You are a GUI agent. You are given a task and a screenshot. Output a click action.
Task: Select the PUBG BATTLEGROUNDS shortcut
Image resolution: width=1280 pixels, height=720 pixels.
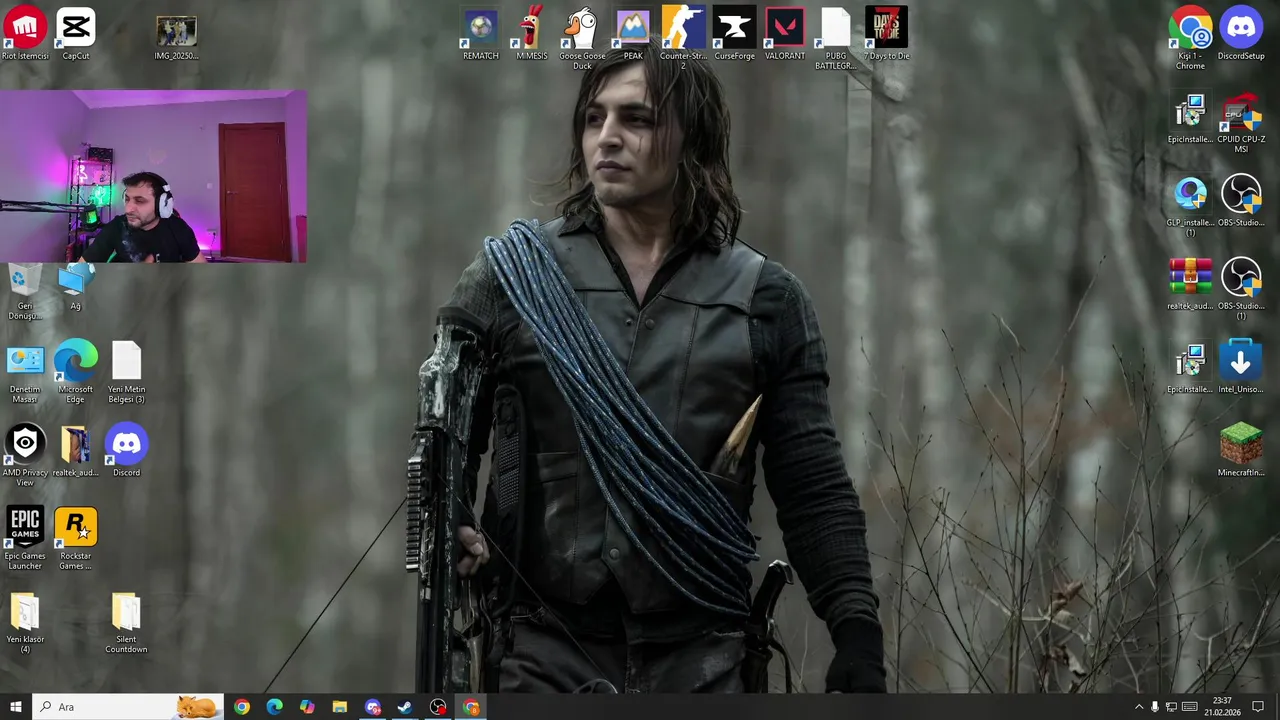coord(836,38)
